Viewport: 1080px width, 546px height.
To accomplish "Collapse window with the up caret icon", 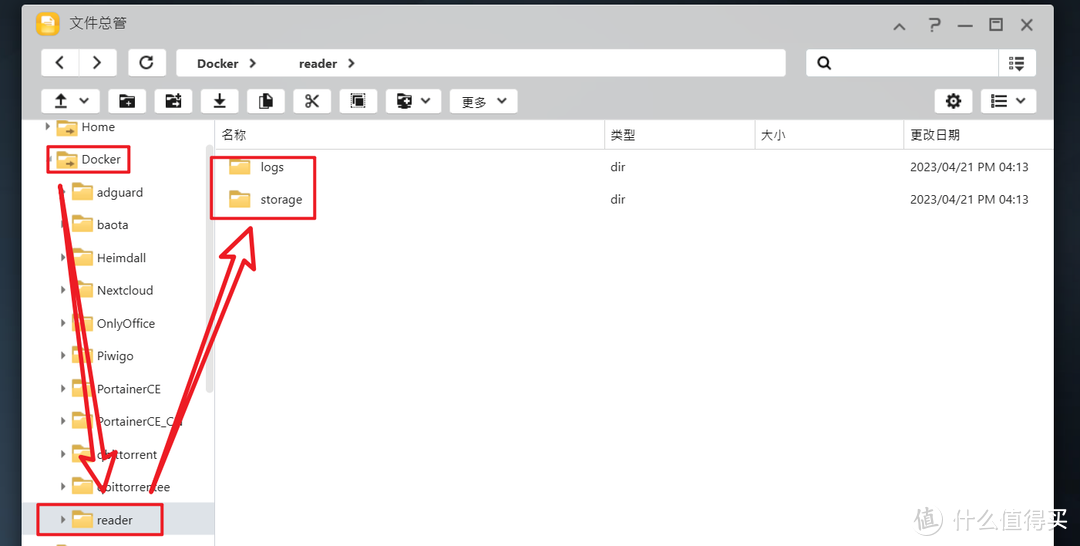I will click(x=900, y=27).
